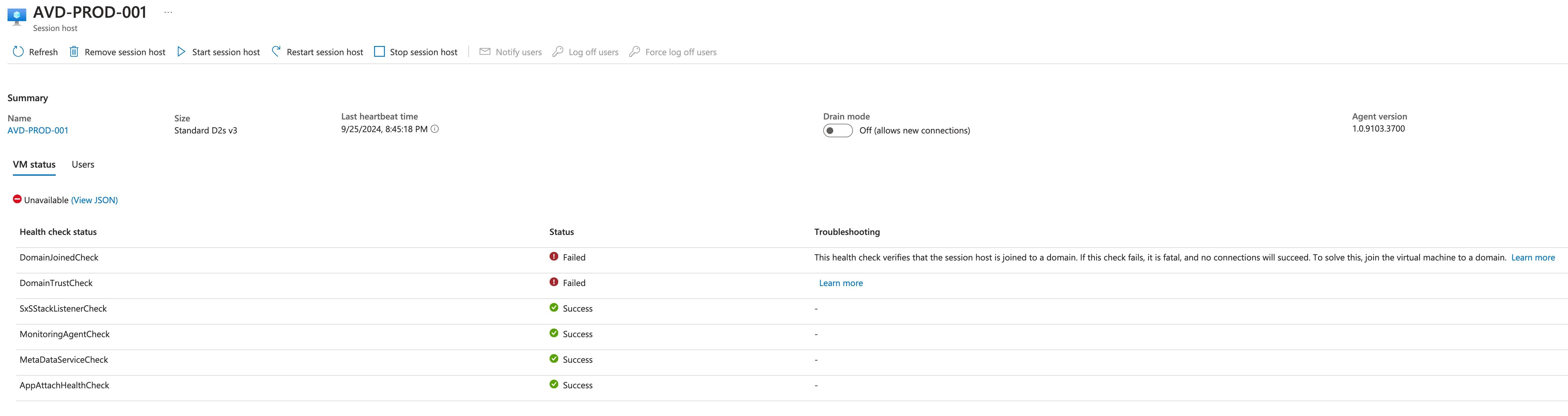Click the Success text for SxSStackListenerCheck
The height and width of the screenshot is (416, 1568).
(578, 308)
